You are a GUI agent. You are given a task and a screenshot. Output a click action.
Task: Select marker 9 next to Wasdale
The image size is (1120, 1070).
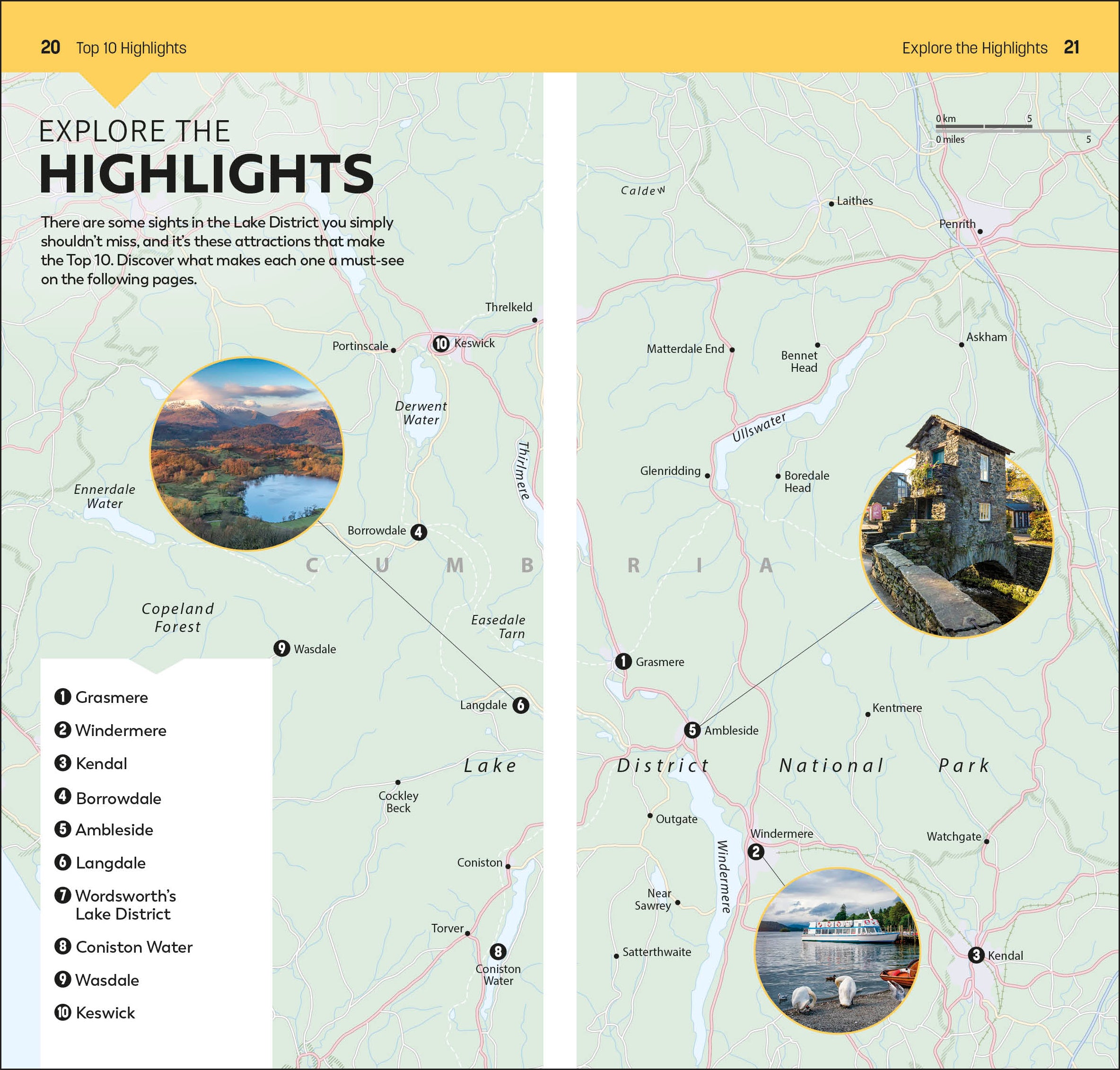(282, 649)
